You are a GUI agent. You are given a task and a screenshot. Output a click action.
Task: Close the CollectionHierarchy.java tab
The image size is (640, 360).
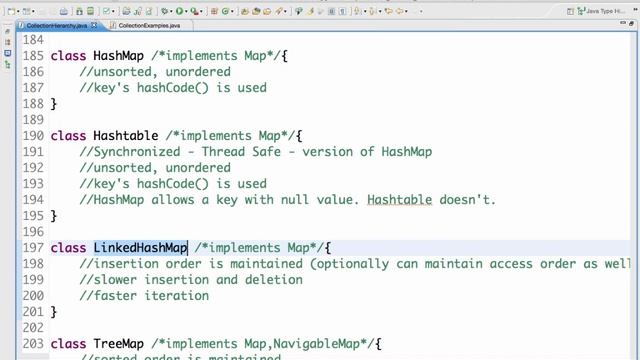94,25
